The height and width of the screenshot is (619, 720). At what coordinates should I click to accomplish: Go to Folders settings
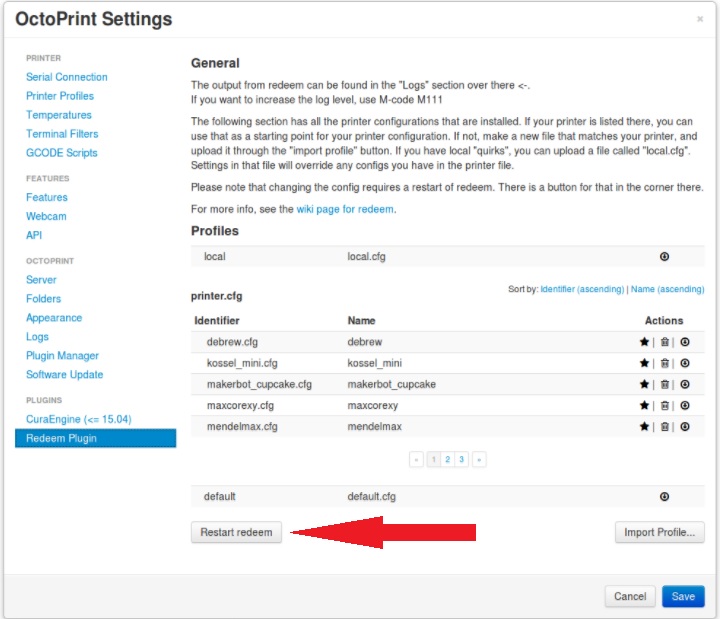click(x=44, y=298)
